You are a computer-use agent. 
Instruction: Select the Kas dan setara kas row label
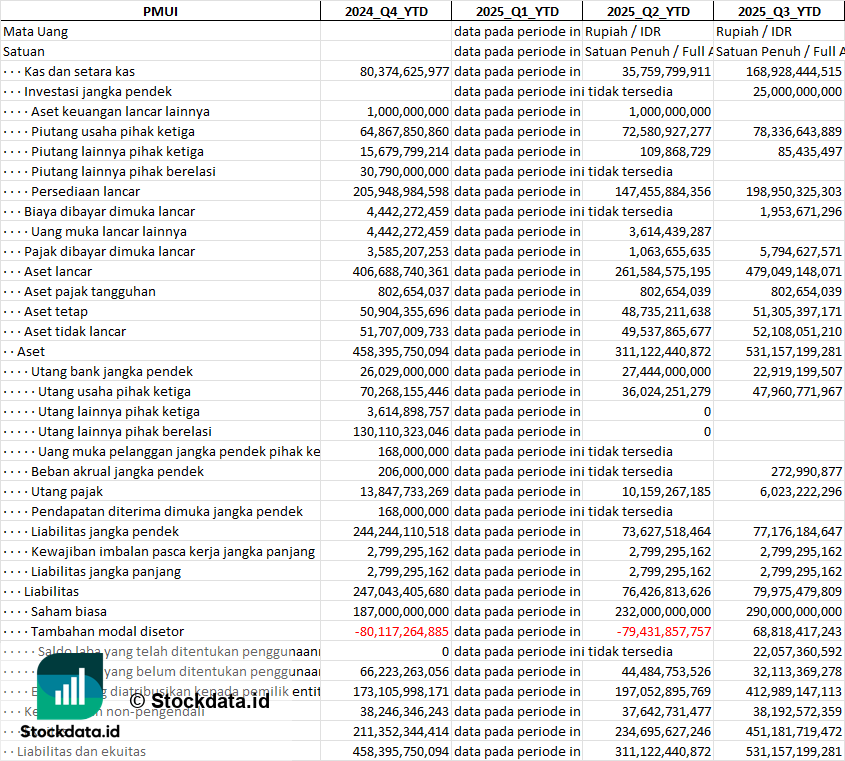(x=79, y=71)
